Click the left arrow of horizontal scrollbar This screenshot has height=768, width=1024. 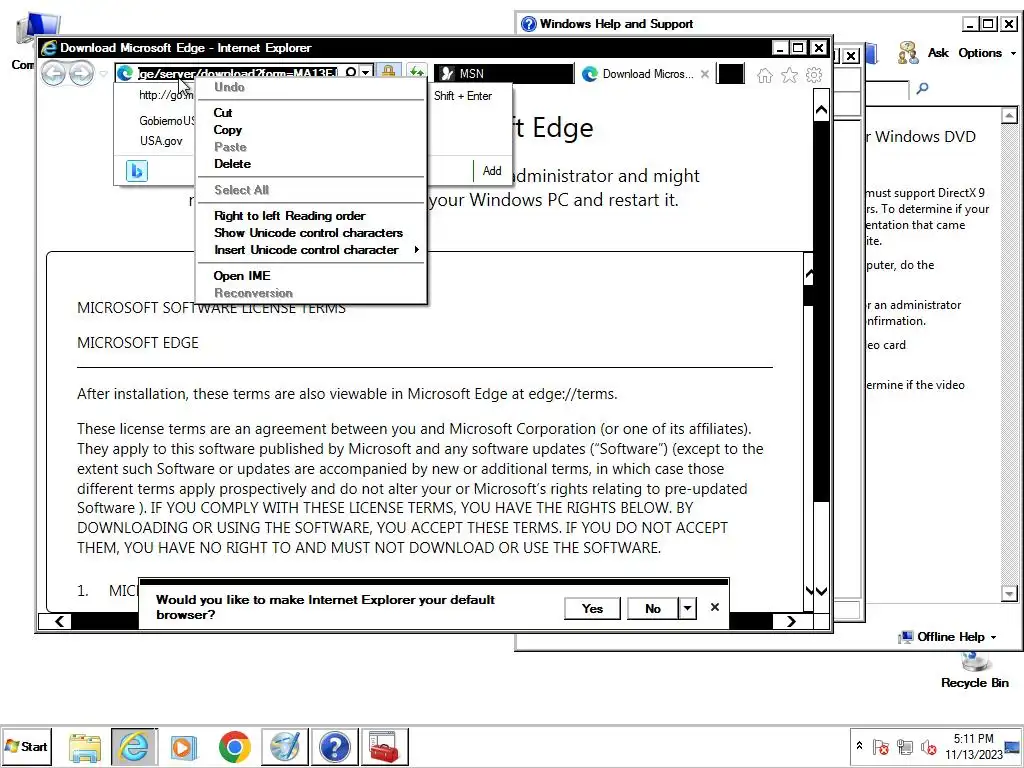tap(59, 621)
